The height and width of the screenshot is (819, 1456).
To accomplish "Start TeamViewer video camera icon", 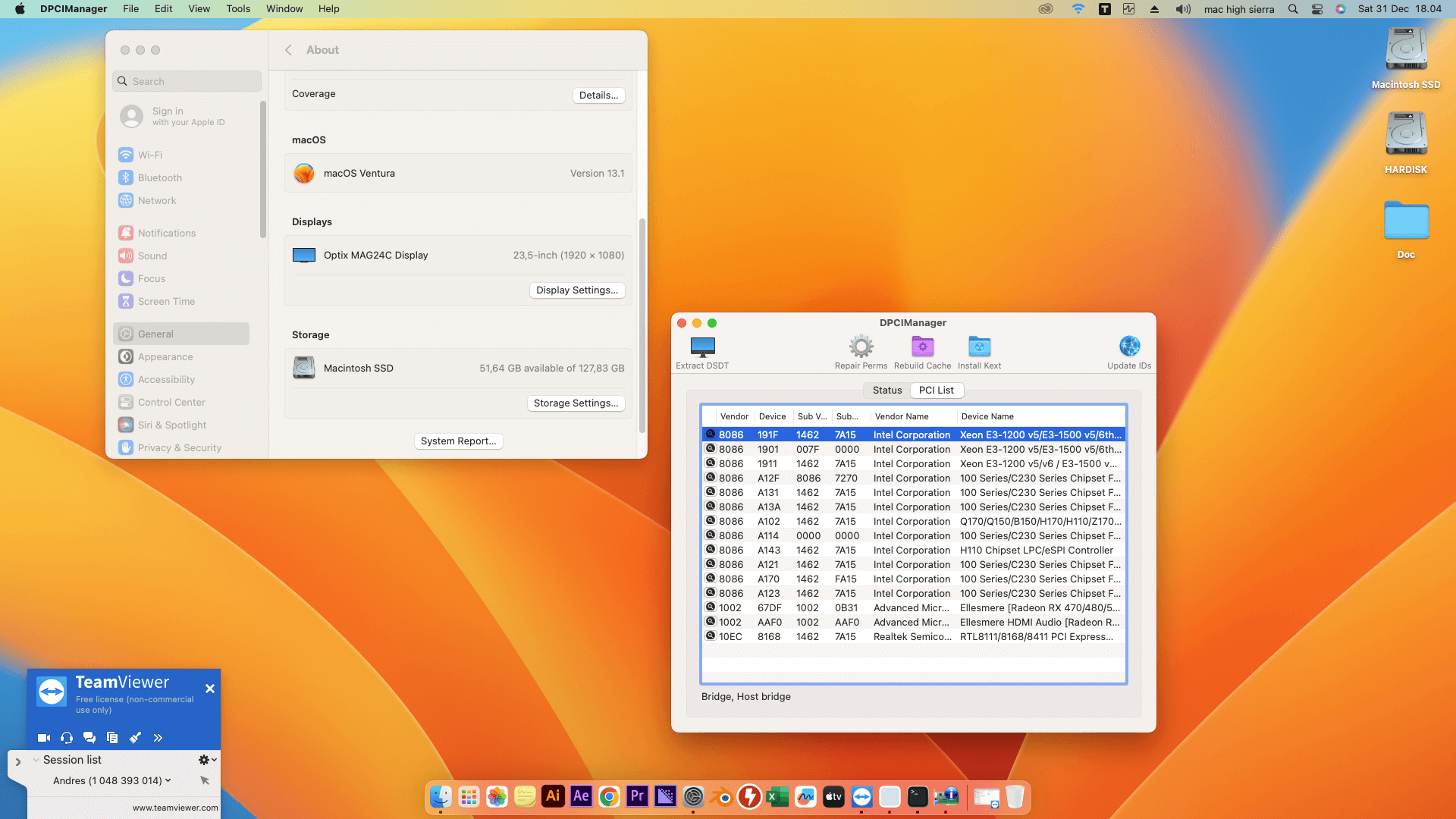I will pyautogui.click(x=44, y=738).
